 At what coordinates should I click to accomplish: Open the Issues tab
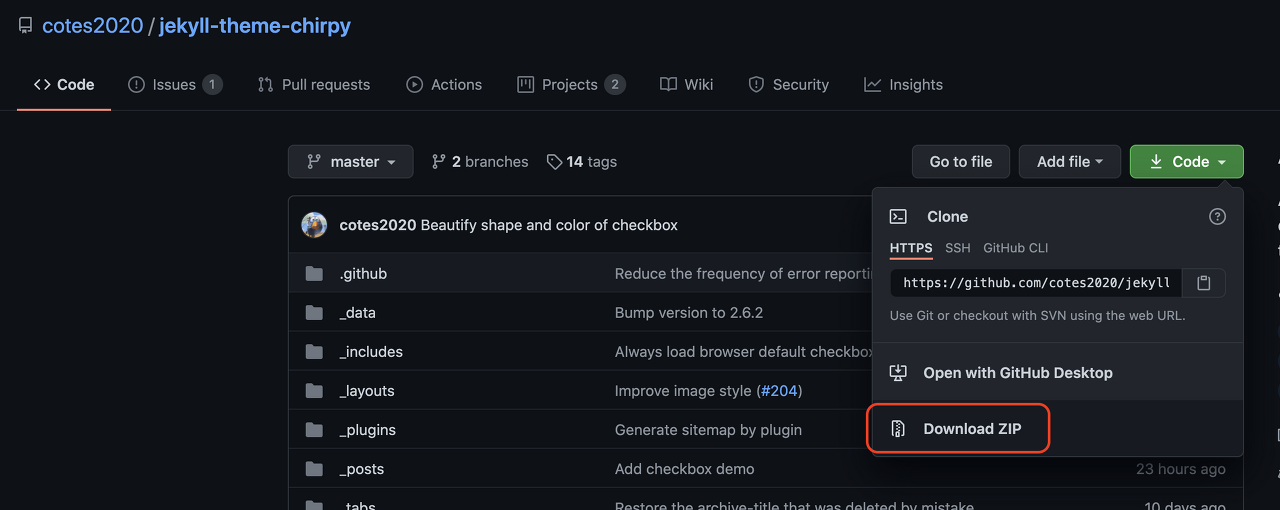(x=175, y=84)
